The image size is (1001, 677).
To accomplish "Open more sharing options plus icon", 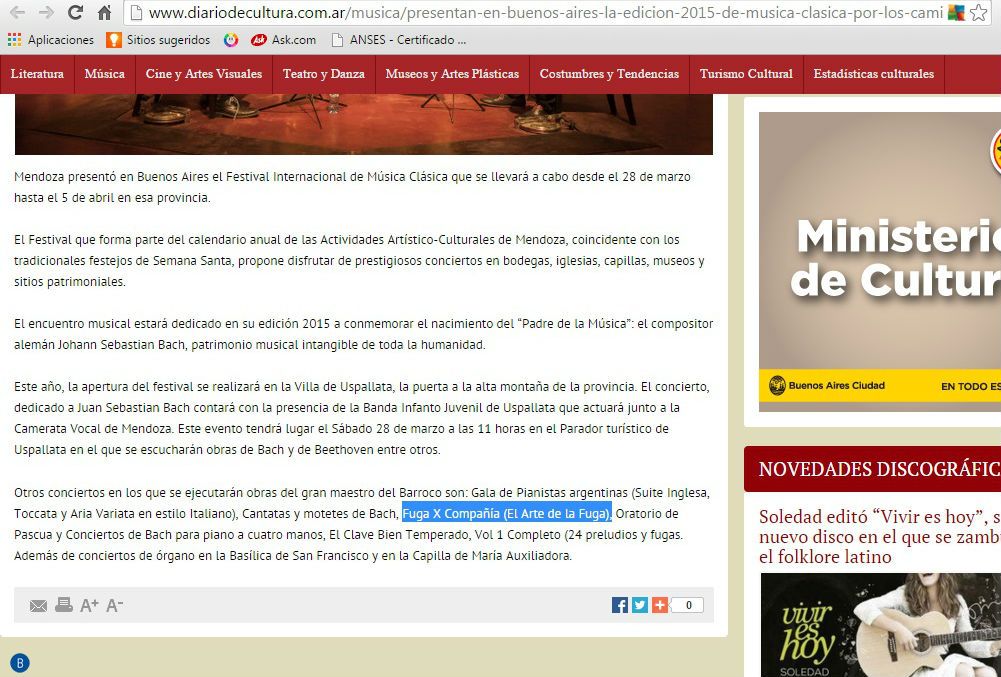I will [660, 605].
